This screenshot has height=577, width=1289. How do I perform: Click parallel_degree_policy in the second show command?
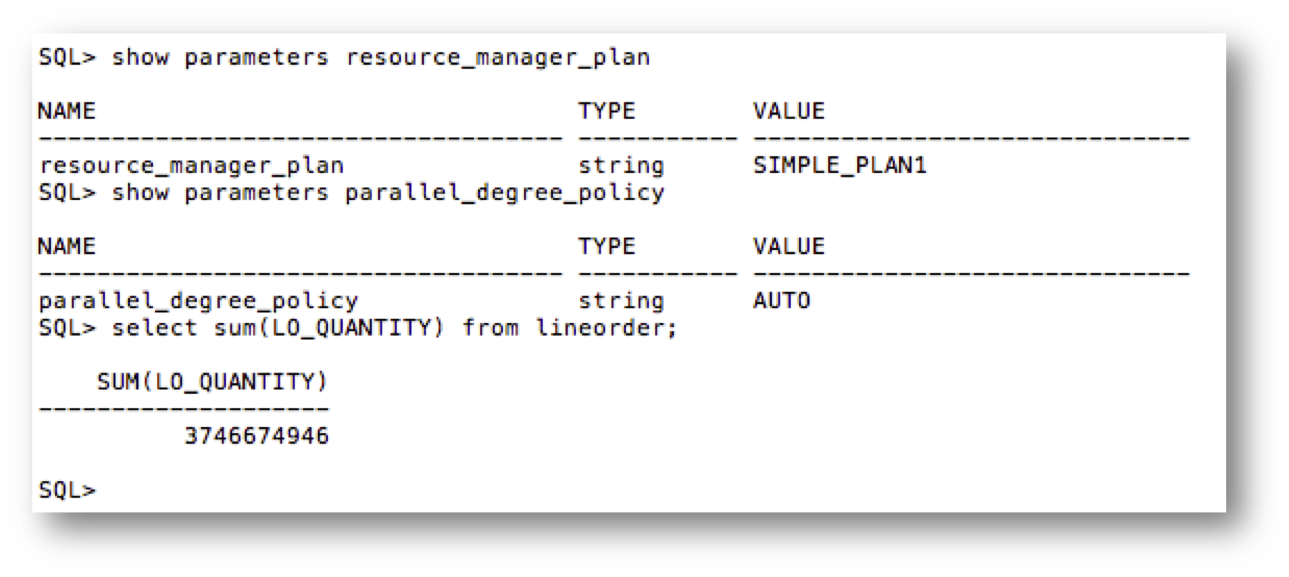(505, 193)
